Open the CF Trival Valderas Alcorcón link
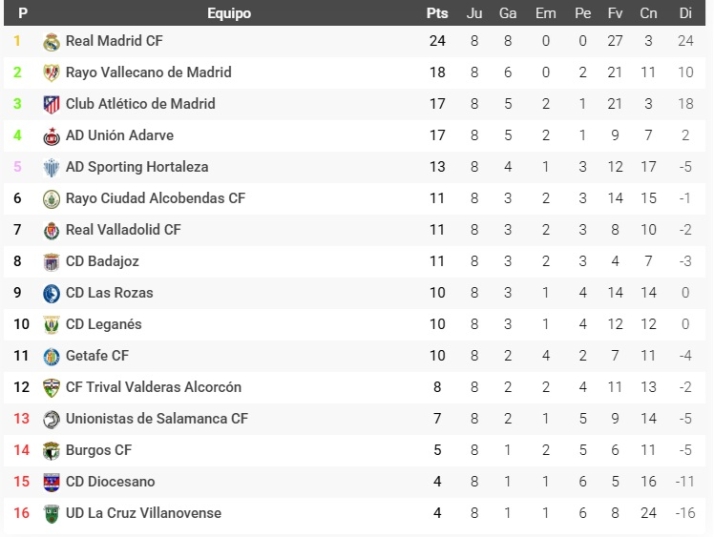This screenshot has width=714, height=537. (x=153, y=387)
